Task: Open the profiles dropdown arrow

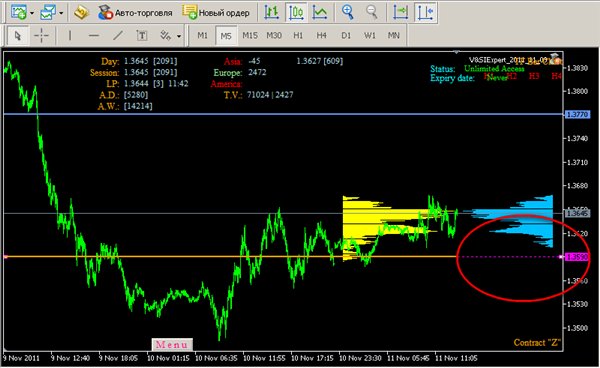Action: pos(61,13)
